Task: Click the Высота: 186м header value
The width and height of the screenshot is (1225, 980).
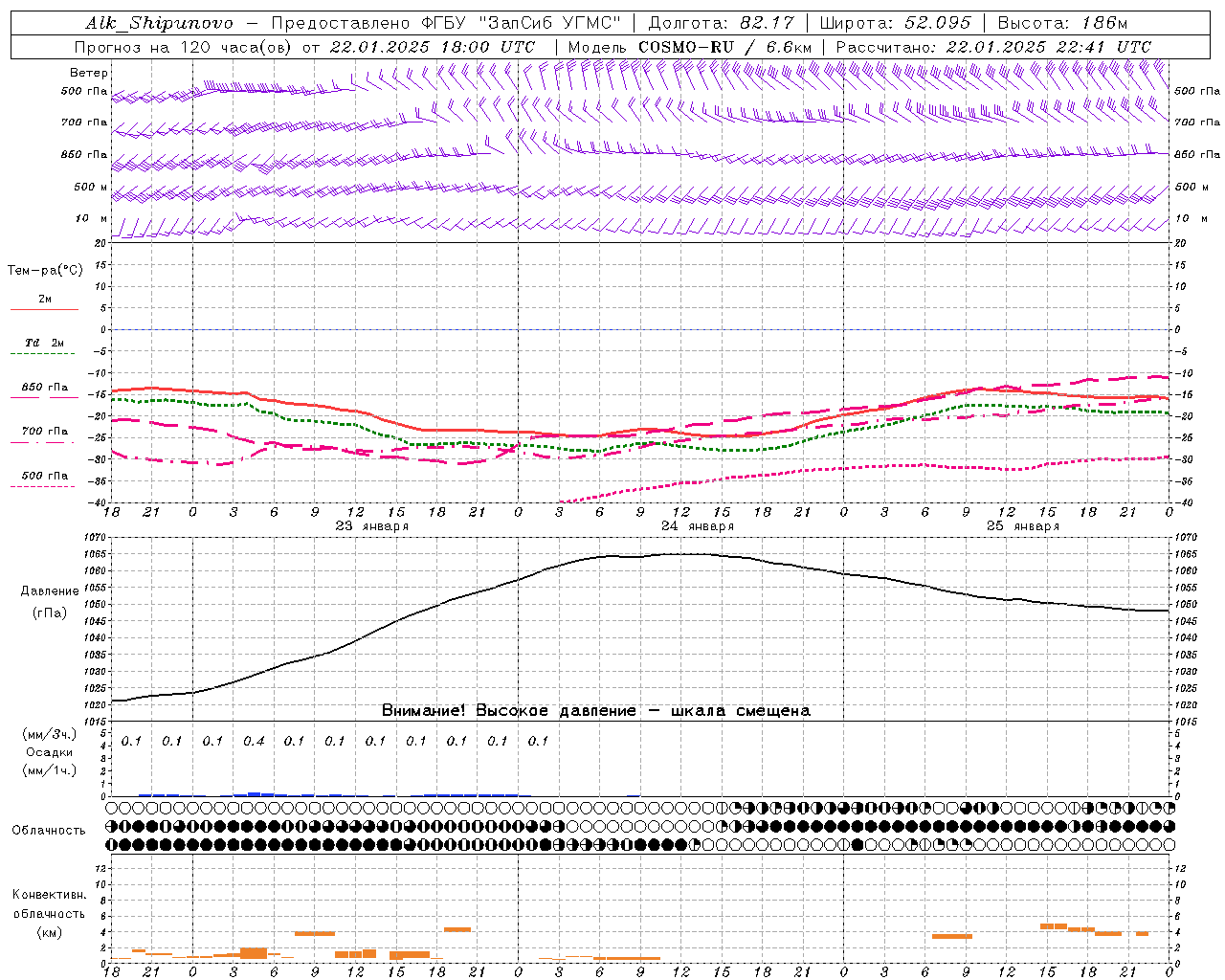Action: [1062, 23]
